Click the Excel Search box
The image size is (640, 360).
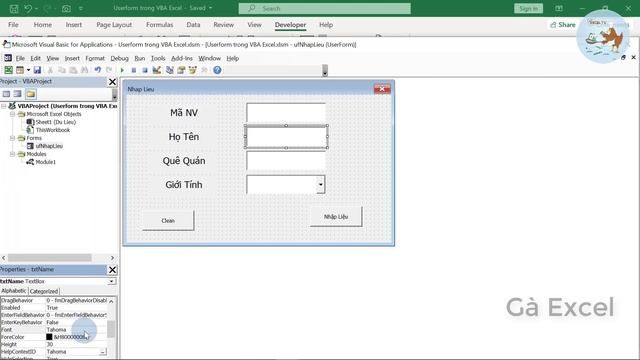(x=324, y=9)
